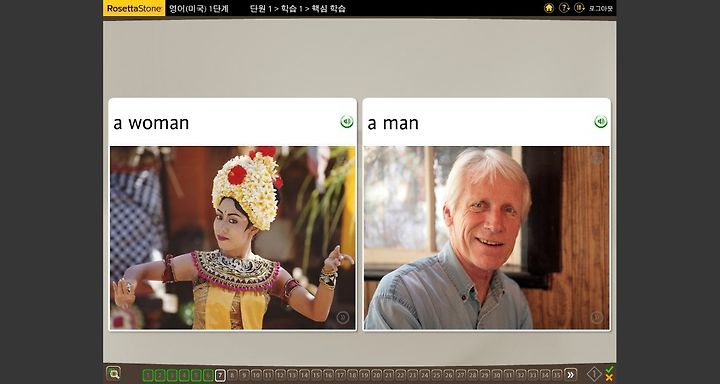
Task: Click the Rosetta Stone logo
Action: (134, 8)
